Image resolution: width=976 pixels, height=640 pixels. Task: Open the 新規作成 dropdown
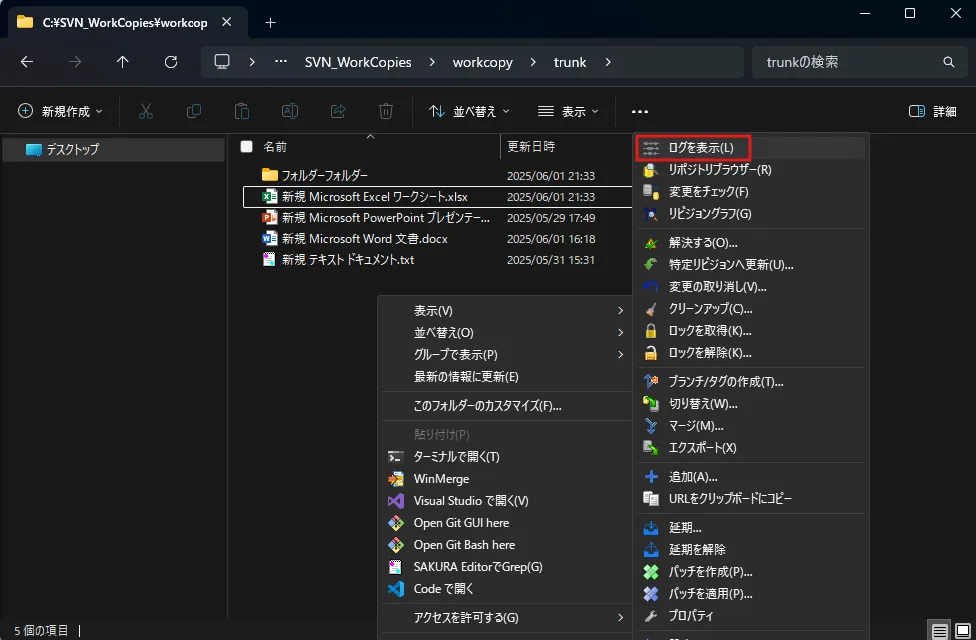point(60,111)
